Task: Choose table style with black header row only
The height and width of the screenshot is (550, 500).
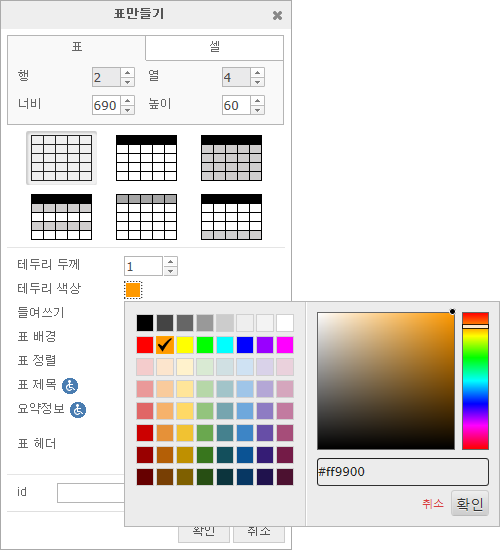Action: click(x=146, y=158)
